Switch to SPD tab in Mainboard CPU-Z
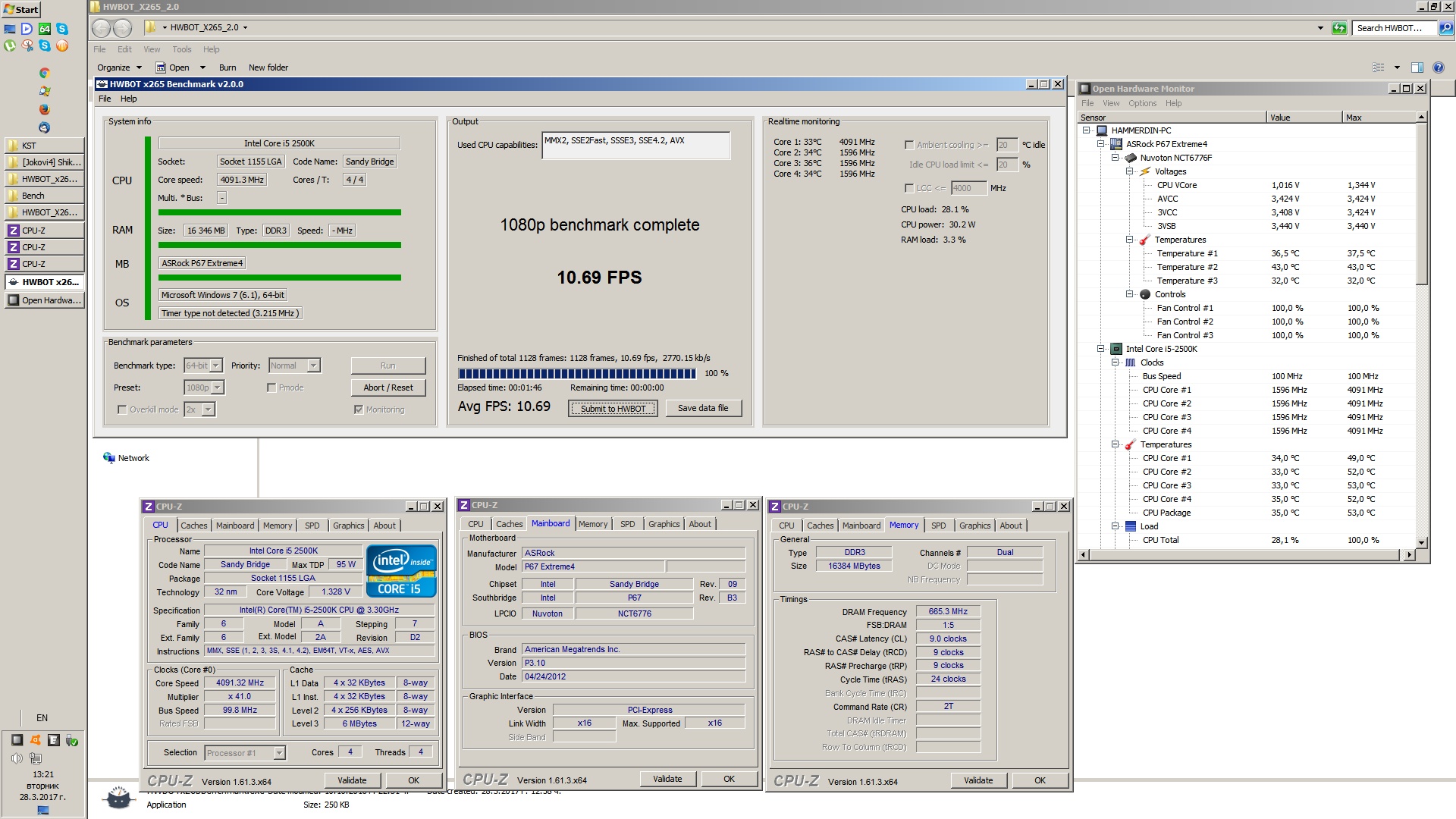This screenshot has width=1456, height=819. pos(628,524)
